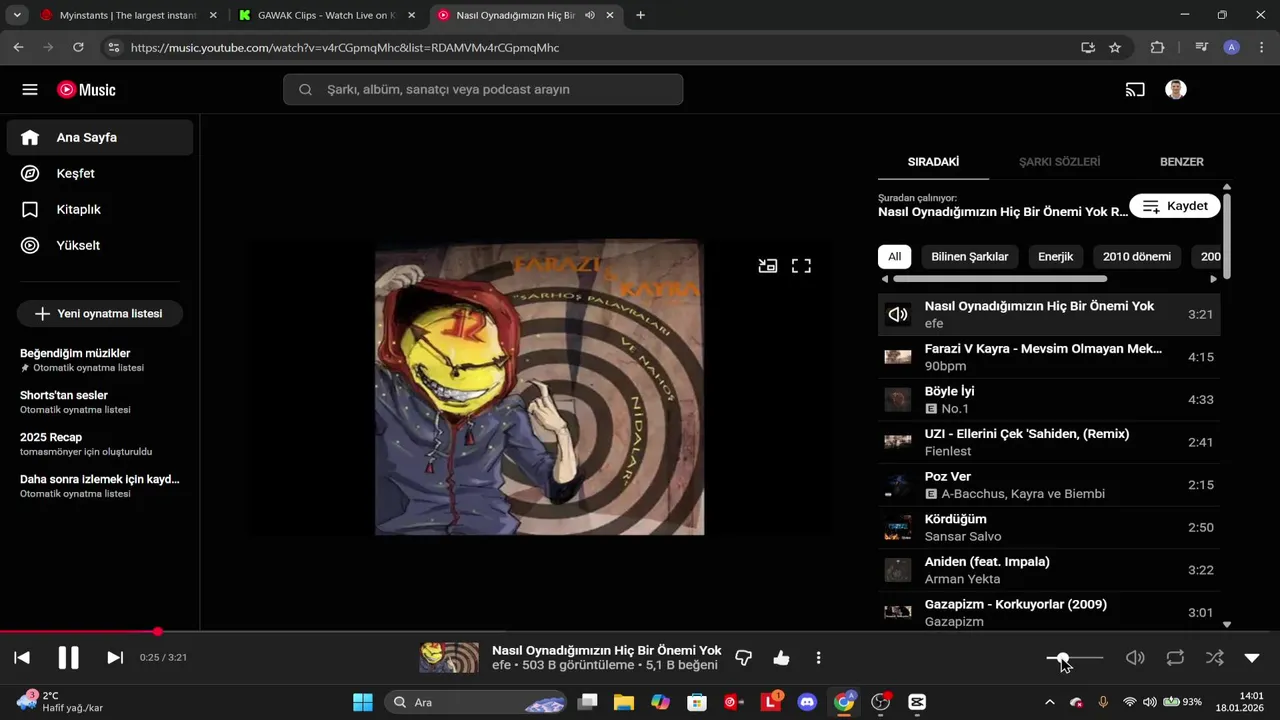Screen dimensions: 1280x720
Task: Open Shorts'tan sesler playlist
Action: (x=100, y=402)
